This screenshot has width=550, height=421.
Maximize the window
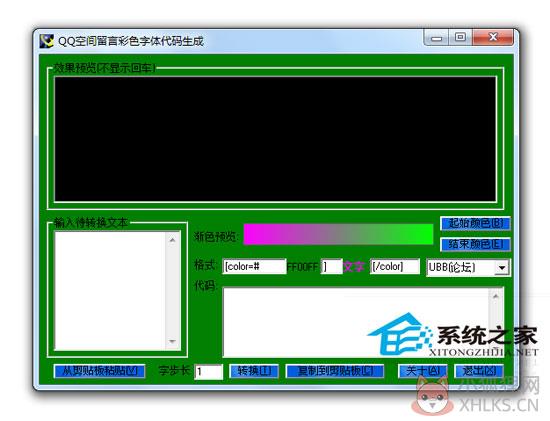[x=461, y=37]
